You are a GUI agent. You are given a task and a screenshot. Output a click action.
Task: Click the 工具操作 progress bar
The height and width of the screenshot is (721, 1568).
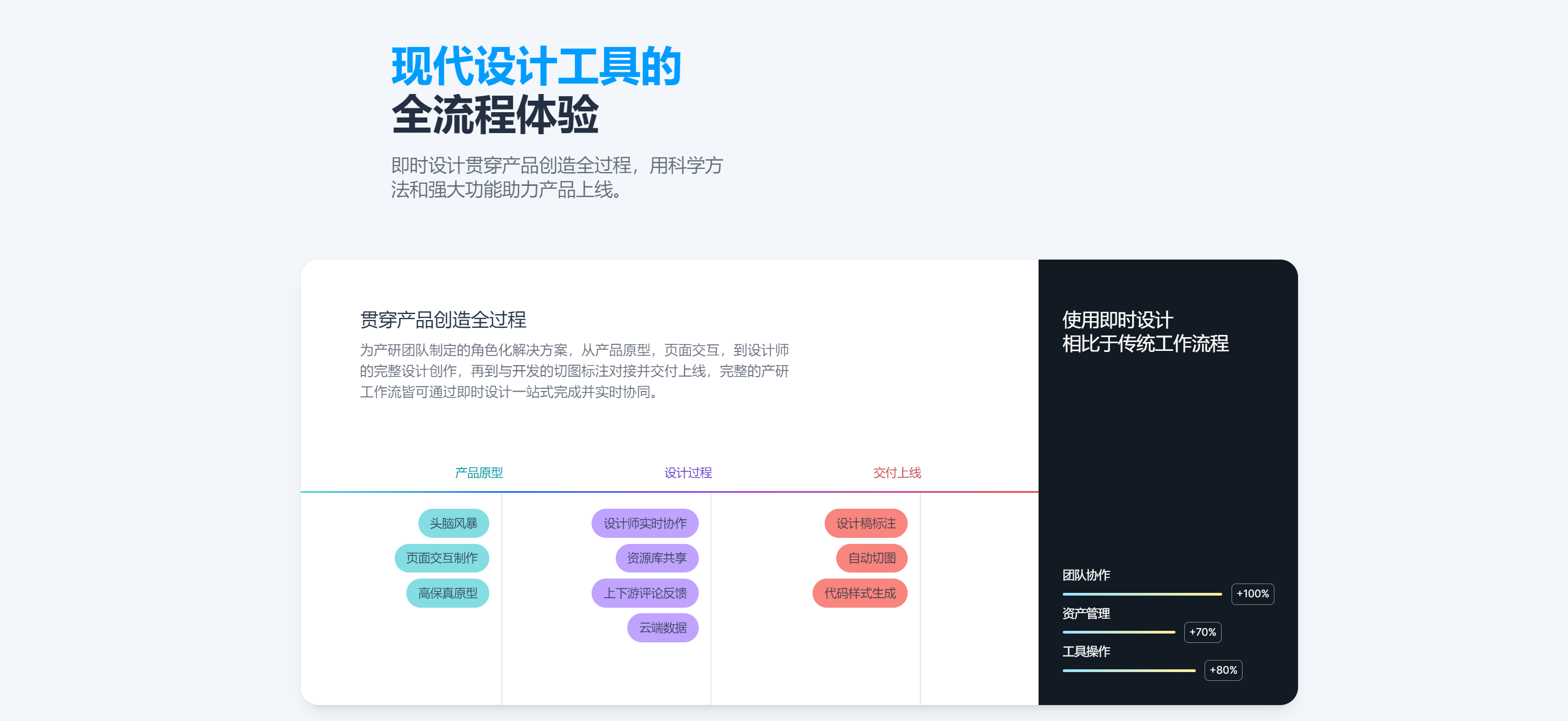[1129, 670]
